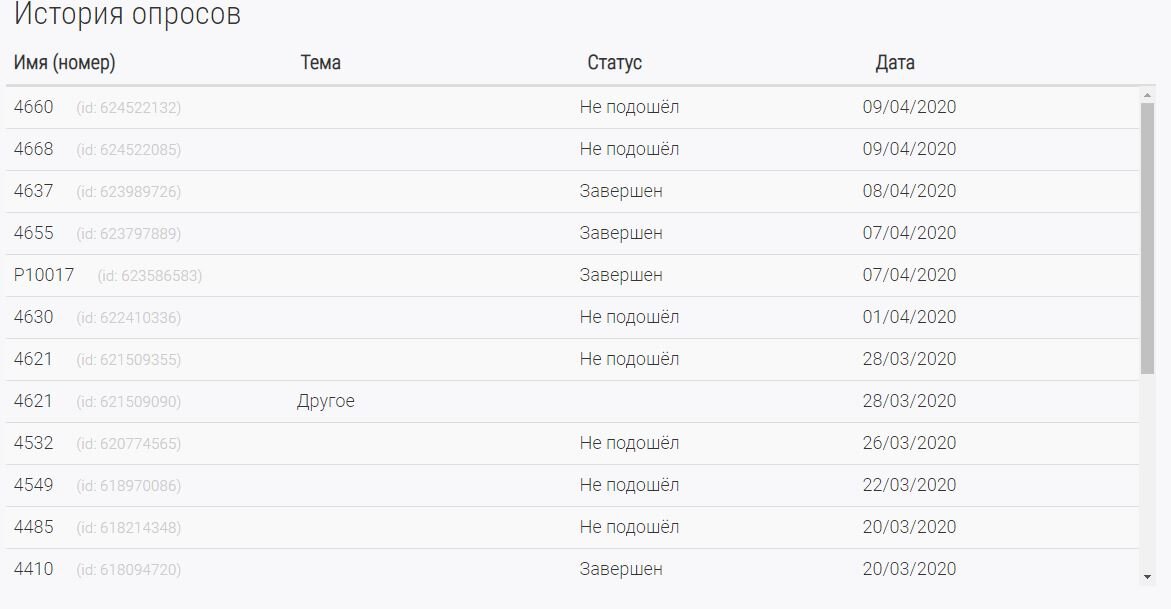This screenshot has height=609, width=1171.
Task: Click the Завершен status for 4655
Action: point(621,233)
